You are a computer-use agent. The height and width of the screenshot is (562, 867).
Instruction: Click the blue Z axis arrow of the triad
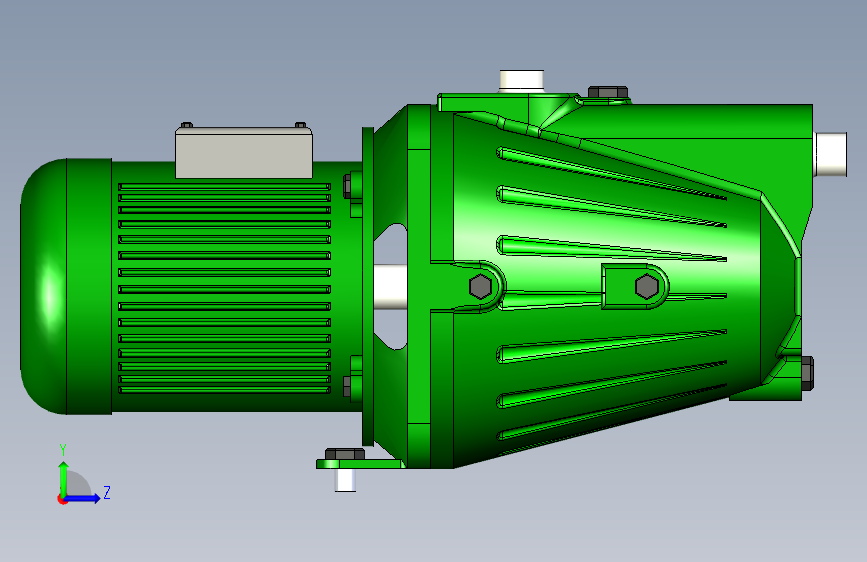[83, 498]
